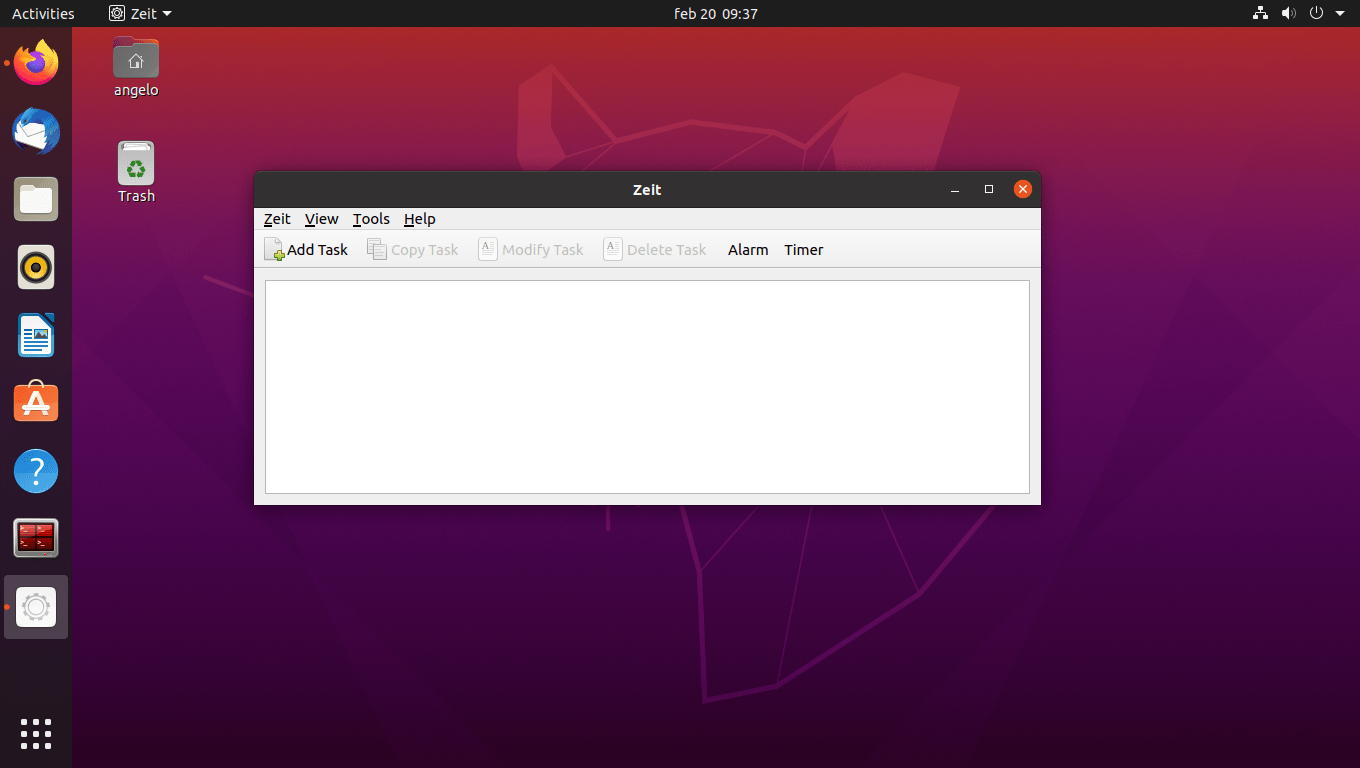
Task: Close the Zeit window
Action: [1022, 189]
